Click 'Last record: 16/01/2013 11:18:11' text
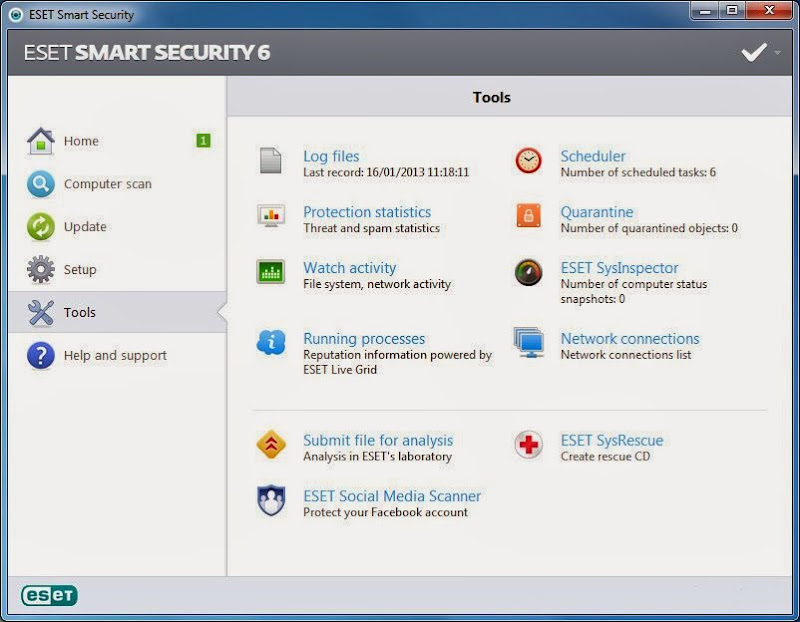Image resolution: width=800 pixels, height=622 pixels. 386,172
